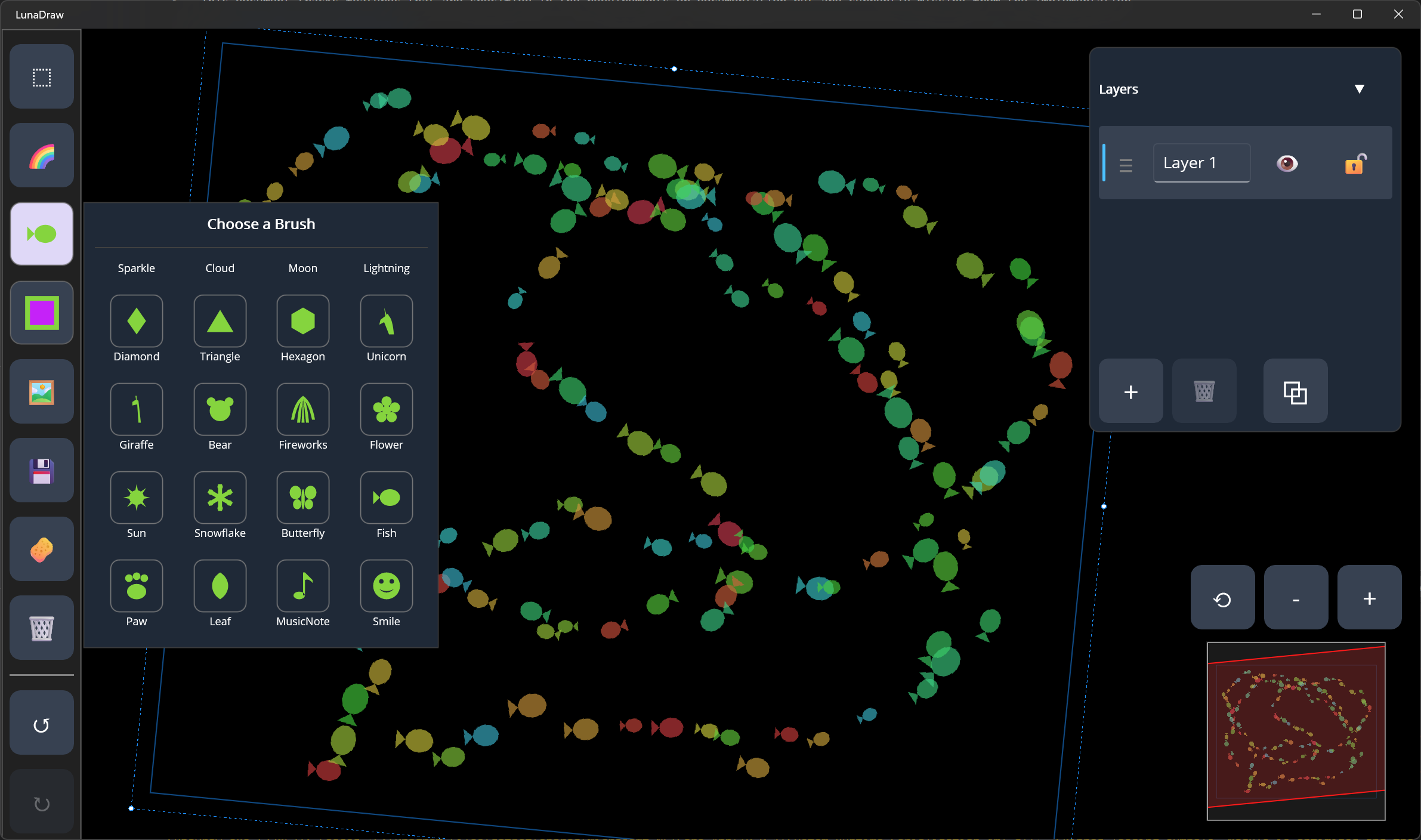Click the clear canvas trash icon

[x=42, y=628]
